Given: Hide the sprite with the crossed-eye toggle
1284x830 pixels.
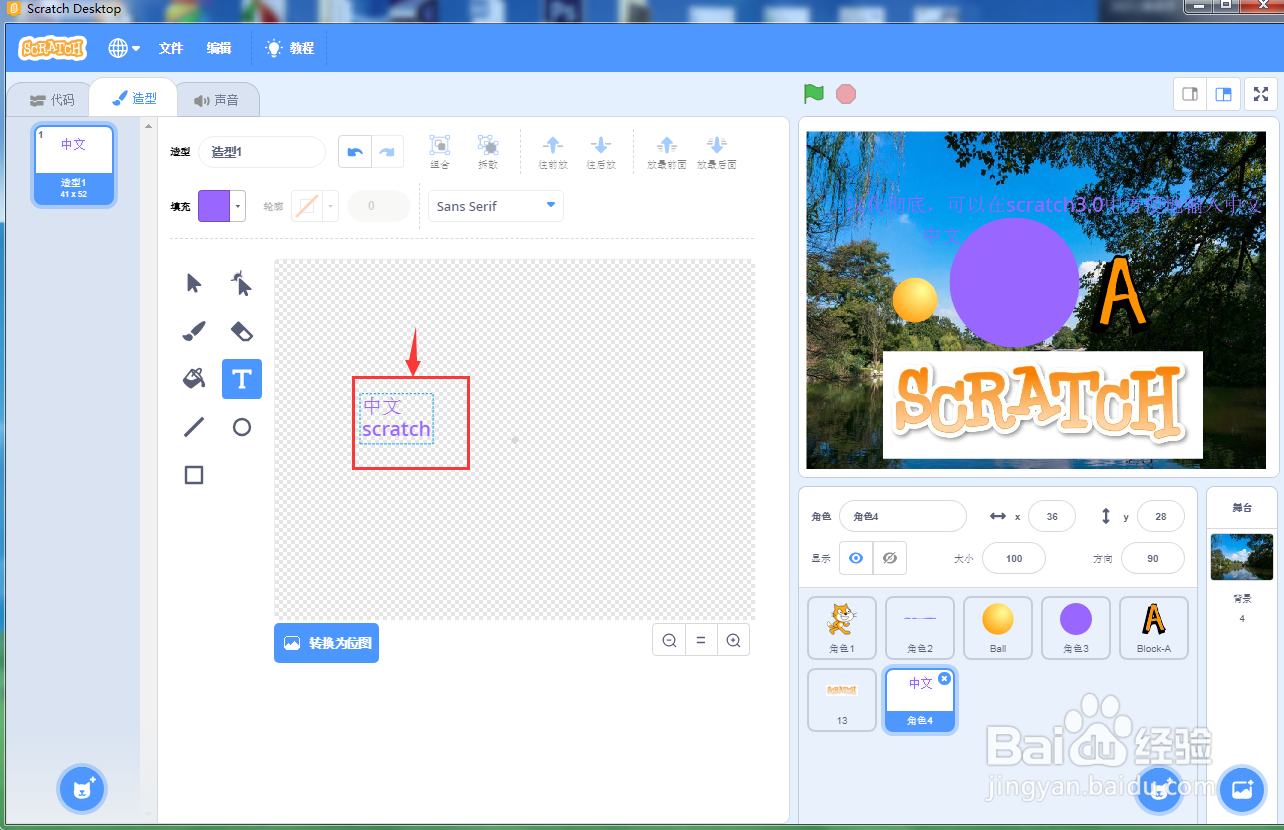Looking at the screenshot, I should click(888, 557).
